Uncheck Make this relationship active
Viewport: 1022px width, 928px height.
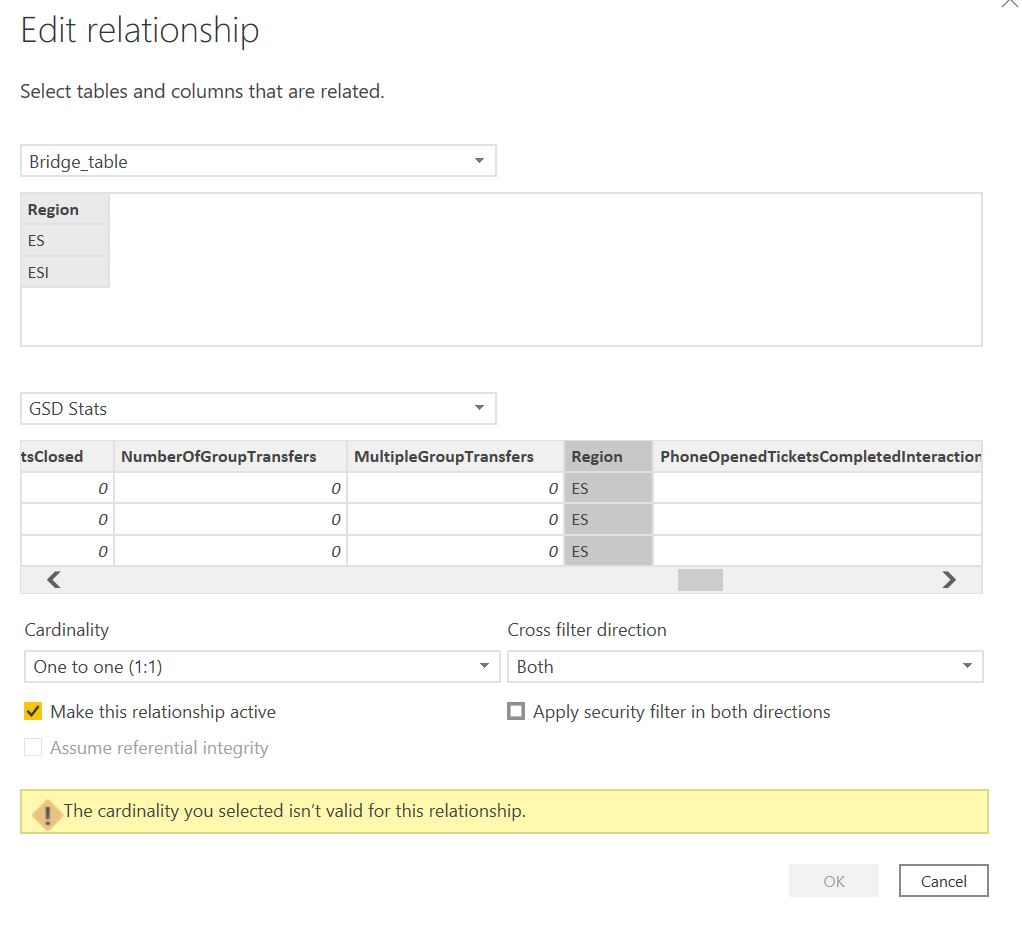[x=33, y=711]
